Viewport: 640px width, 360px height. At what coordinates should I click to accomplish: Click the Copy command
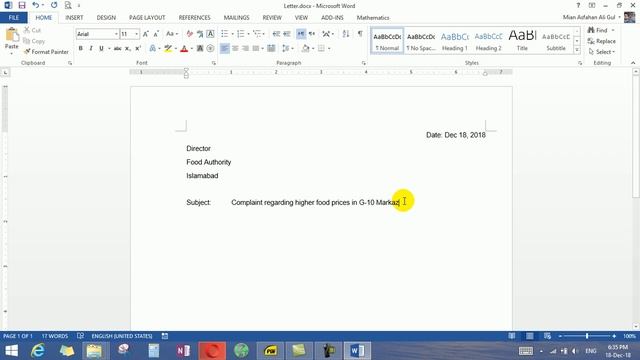34,41
